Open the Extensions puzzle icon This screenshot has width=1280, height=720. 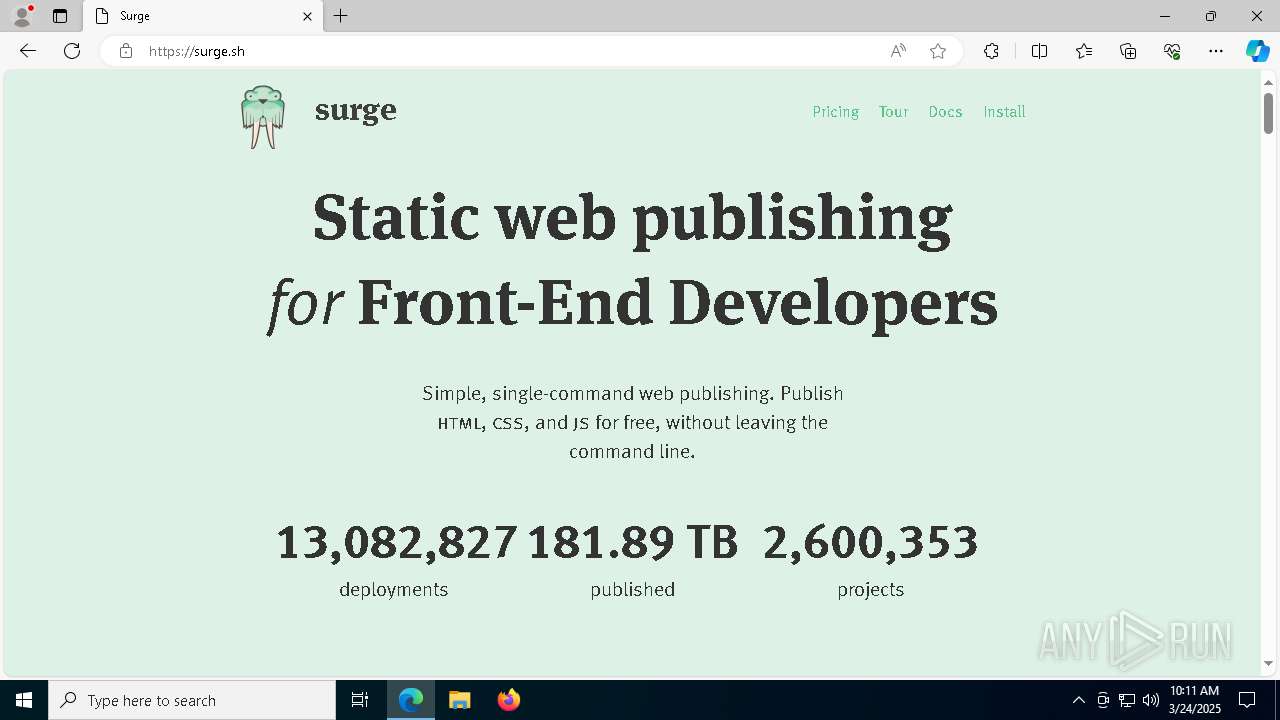pos(991,51)
